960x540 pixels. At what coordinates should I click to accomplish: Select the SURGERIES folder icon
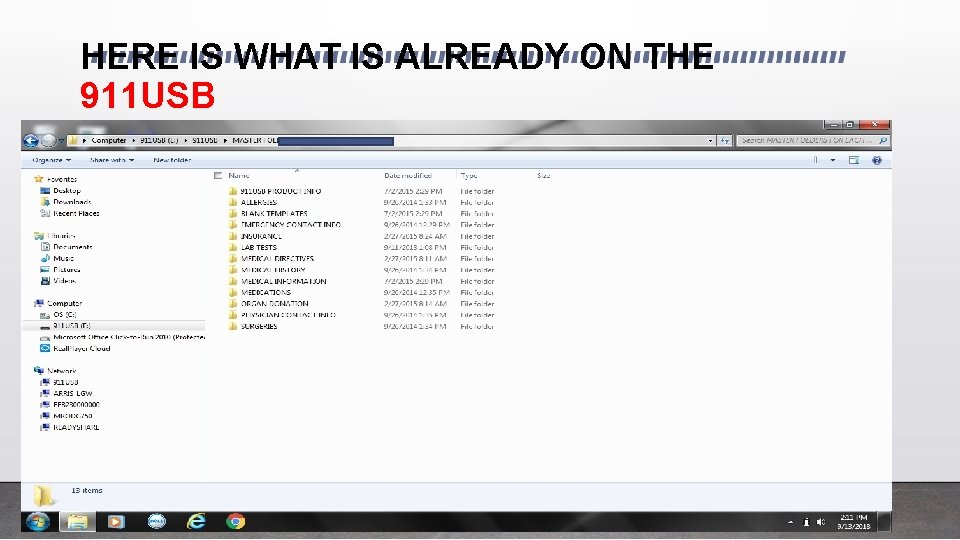233,326
